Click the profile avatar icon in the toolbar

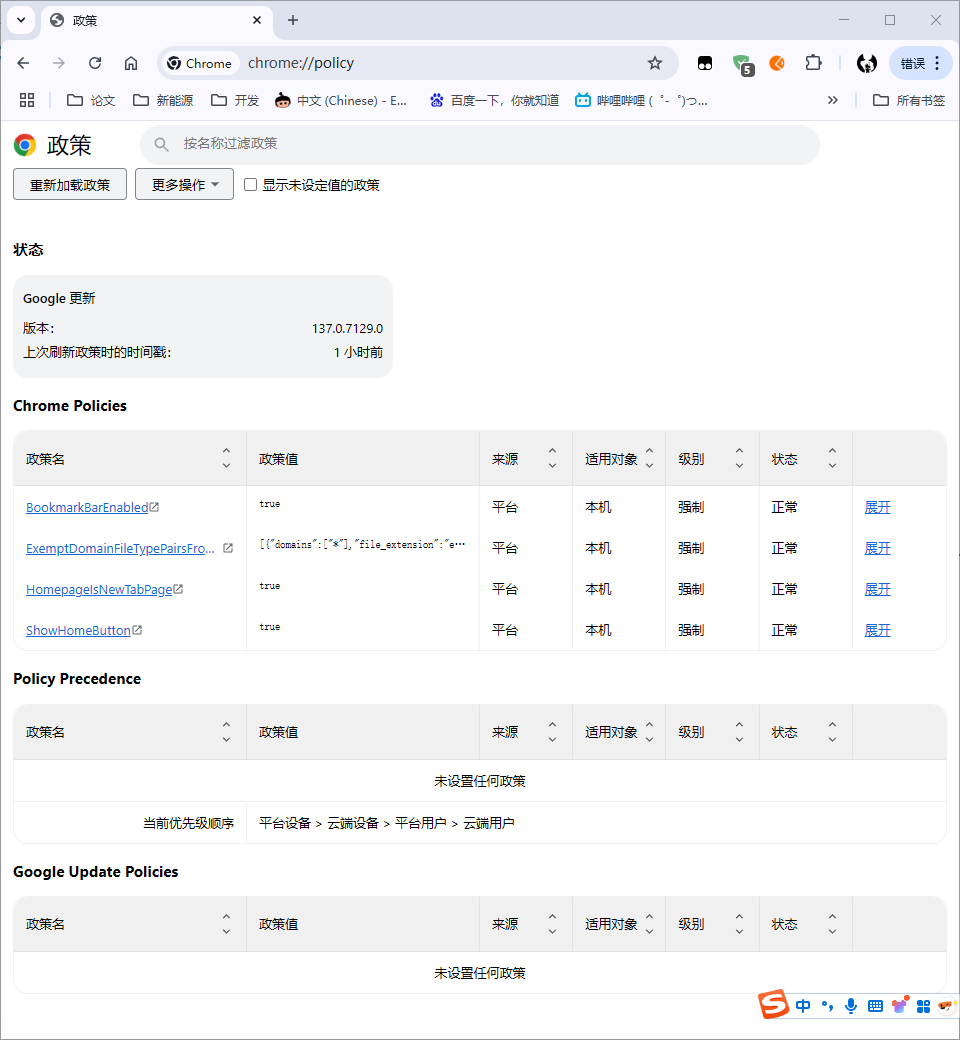click(x=866, y=63)
